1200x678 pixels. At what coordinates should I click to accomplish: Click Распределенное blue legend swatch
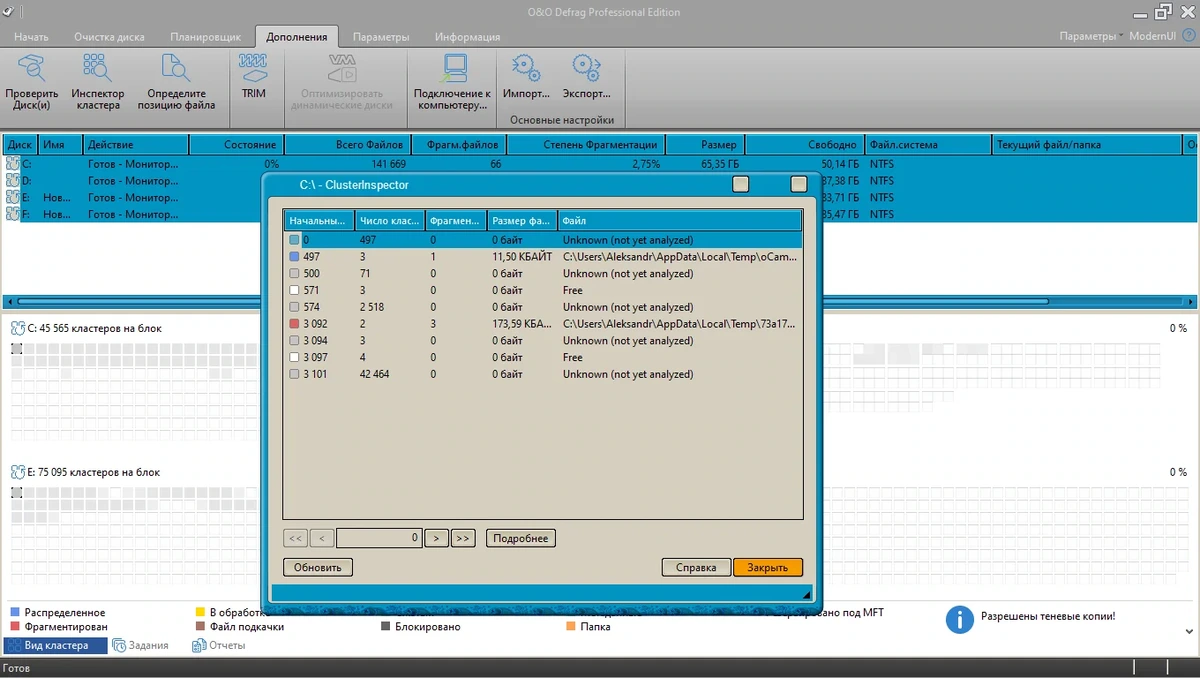click(x=14, y=612)
